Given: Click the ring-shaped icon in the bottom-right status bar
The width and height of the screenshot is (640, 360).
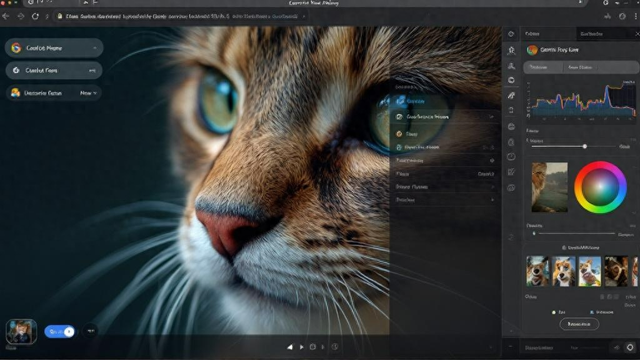Looking at the screenshot, I should pos(630,347).
